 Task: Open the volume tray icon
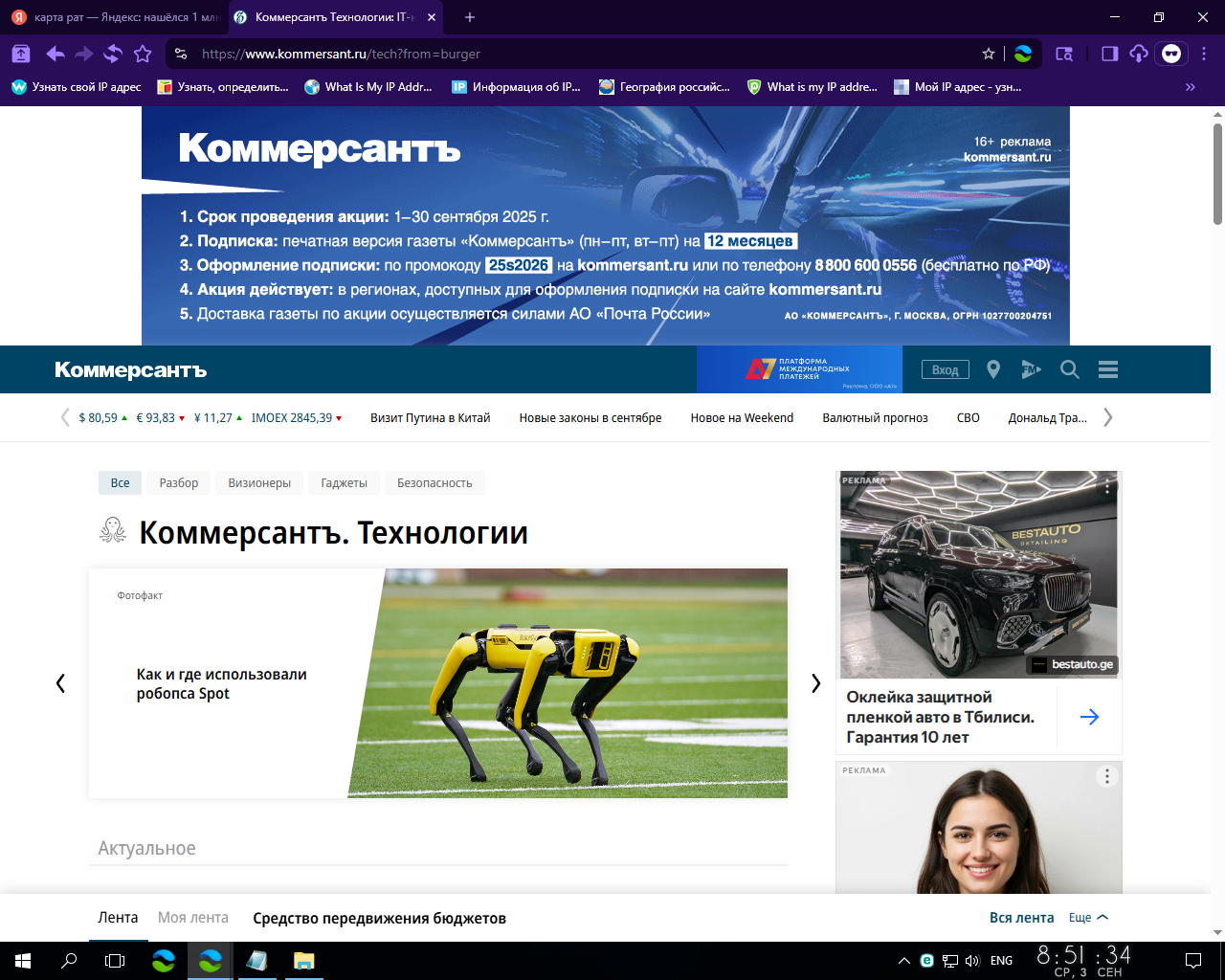[x=972, y=960]
